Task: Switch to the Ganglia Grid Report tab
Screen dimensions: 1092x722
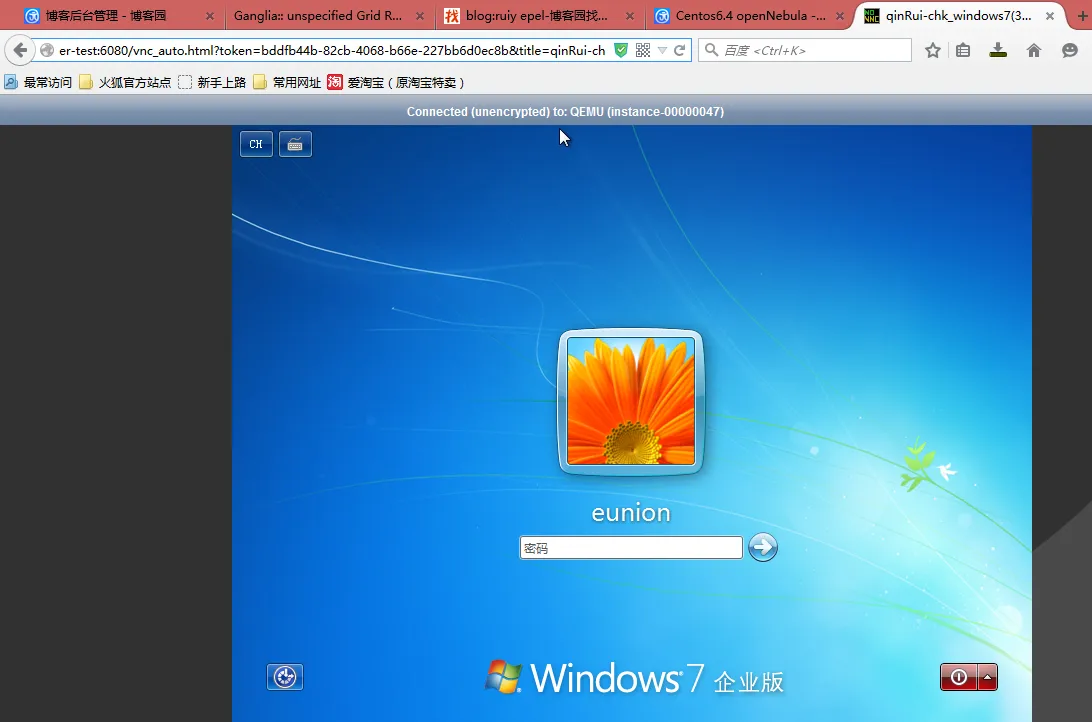Action: coord(329,15)
